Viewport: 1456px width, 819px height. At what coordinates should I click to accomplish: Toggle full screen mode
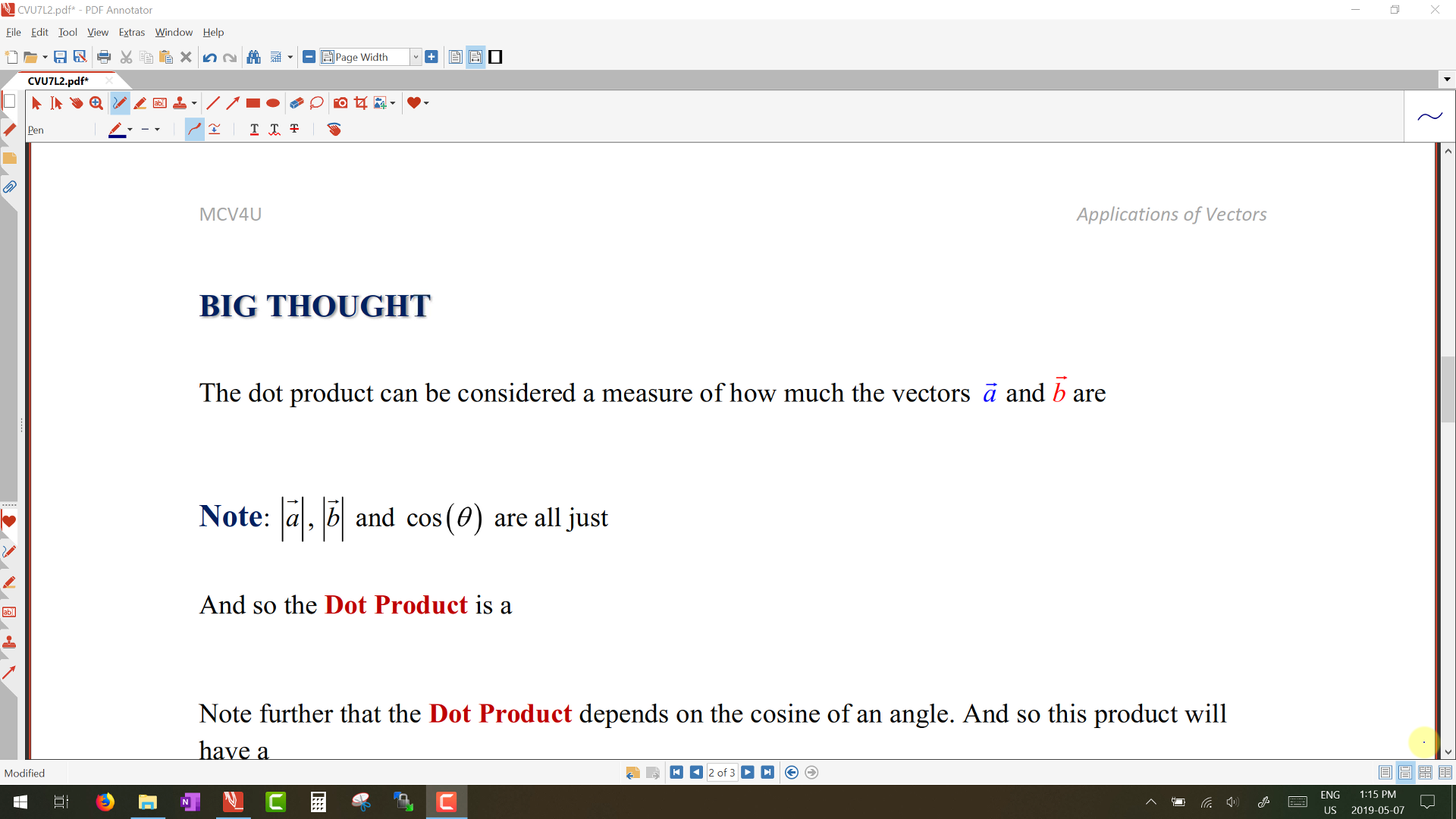(496, 57)
